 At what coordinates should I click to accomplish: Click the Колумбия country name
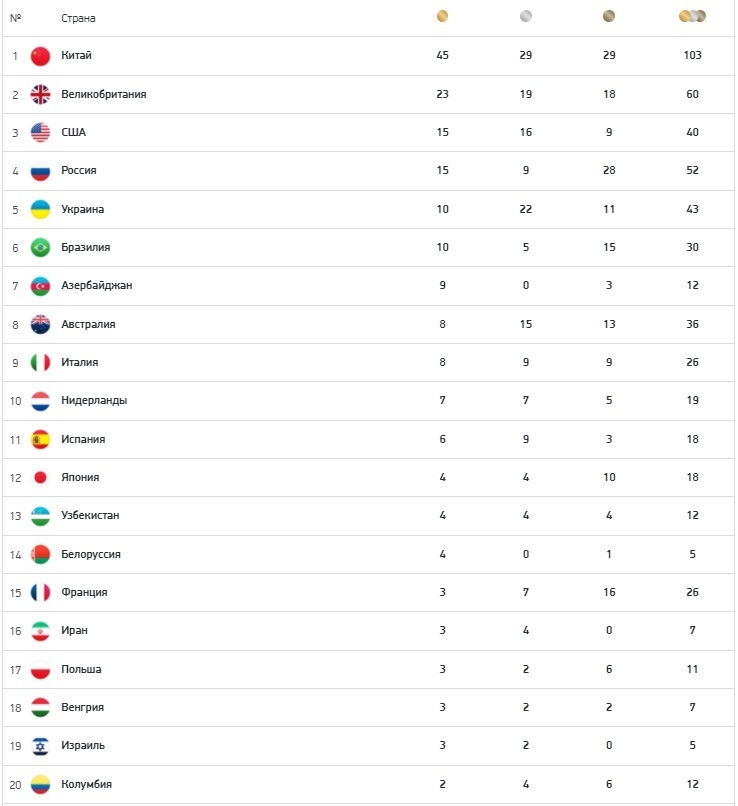pos(86,784)
